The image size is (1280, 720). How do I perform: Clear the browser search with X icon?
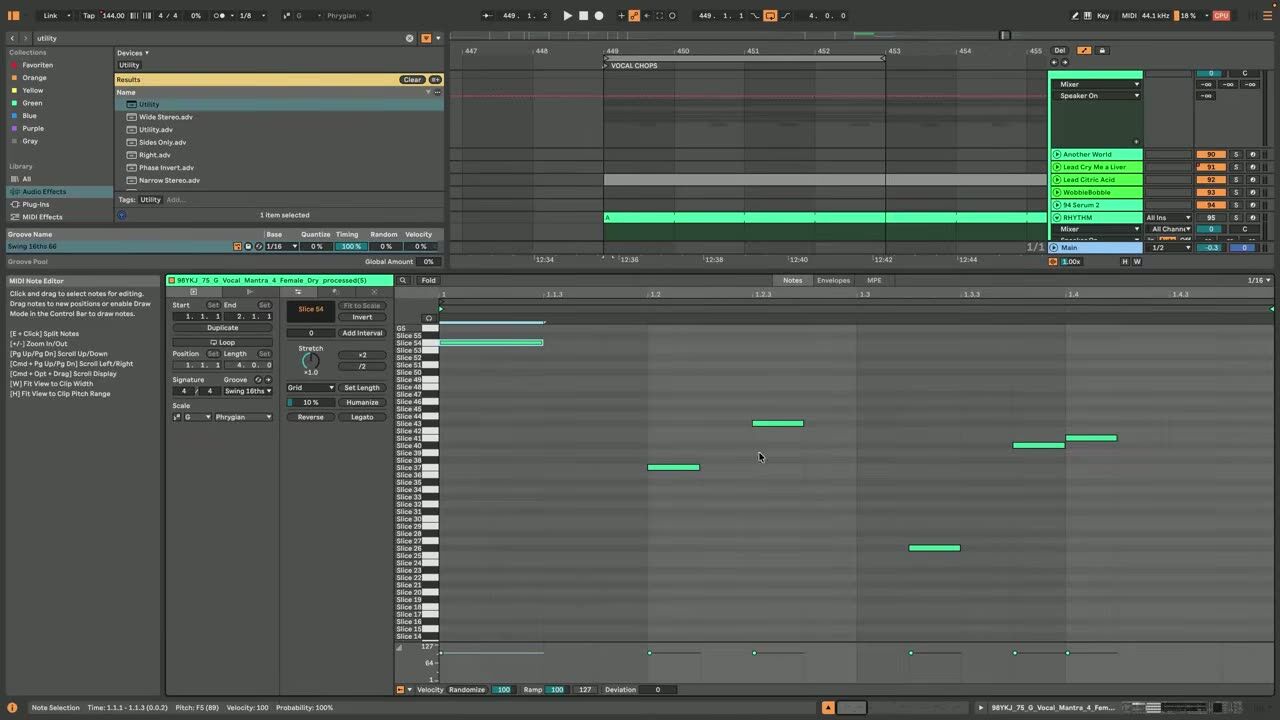point(409,38)
